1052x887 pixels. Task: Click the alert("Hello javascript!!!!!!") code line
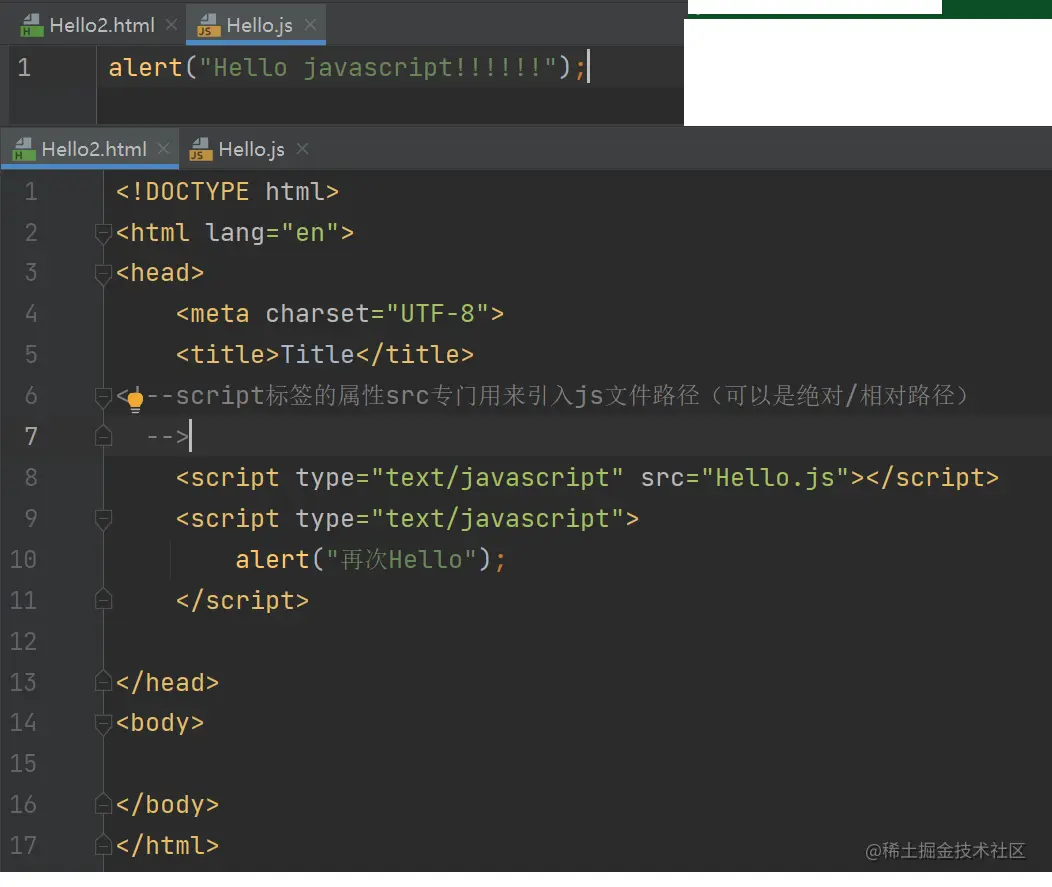[x=348, y=68]
